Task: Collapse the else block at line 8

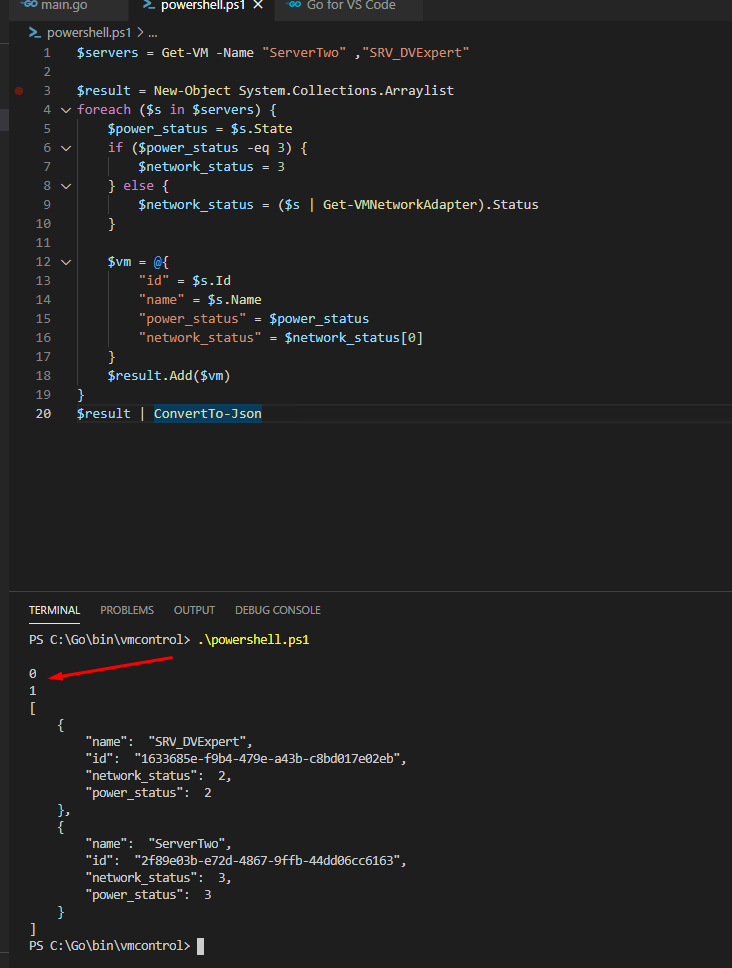Action: 66,186
